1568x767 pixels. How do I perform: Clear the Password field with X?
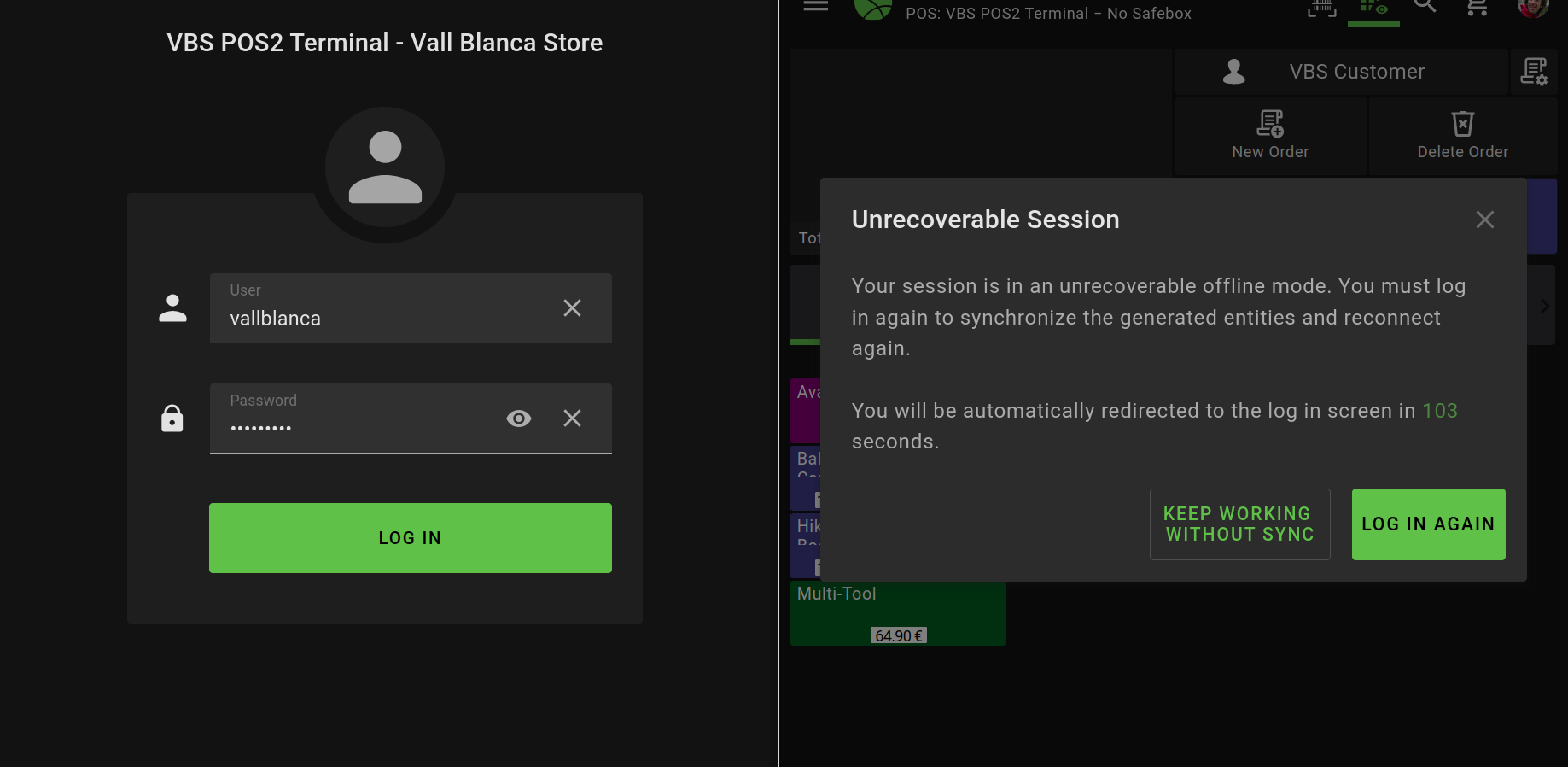click(x=572, y=419)
